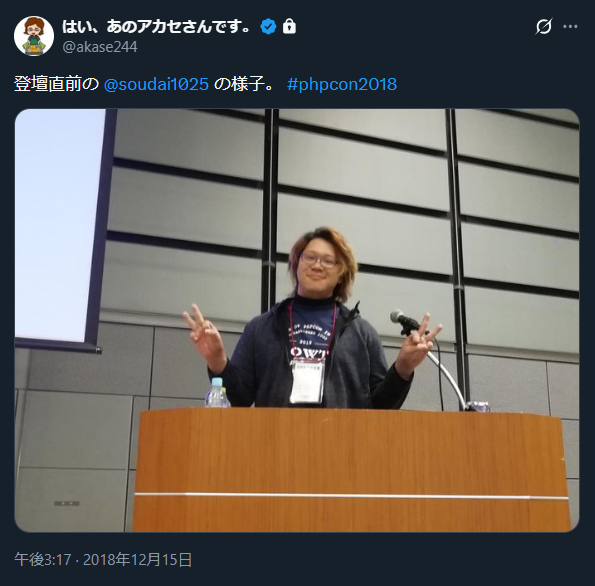Click the microphone in the photo
The width and height of the screenshot is (595, 586).
[x=405, y=321]
